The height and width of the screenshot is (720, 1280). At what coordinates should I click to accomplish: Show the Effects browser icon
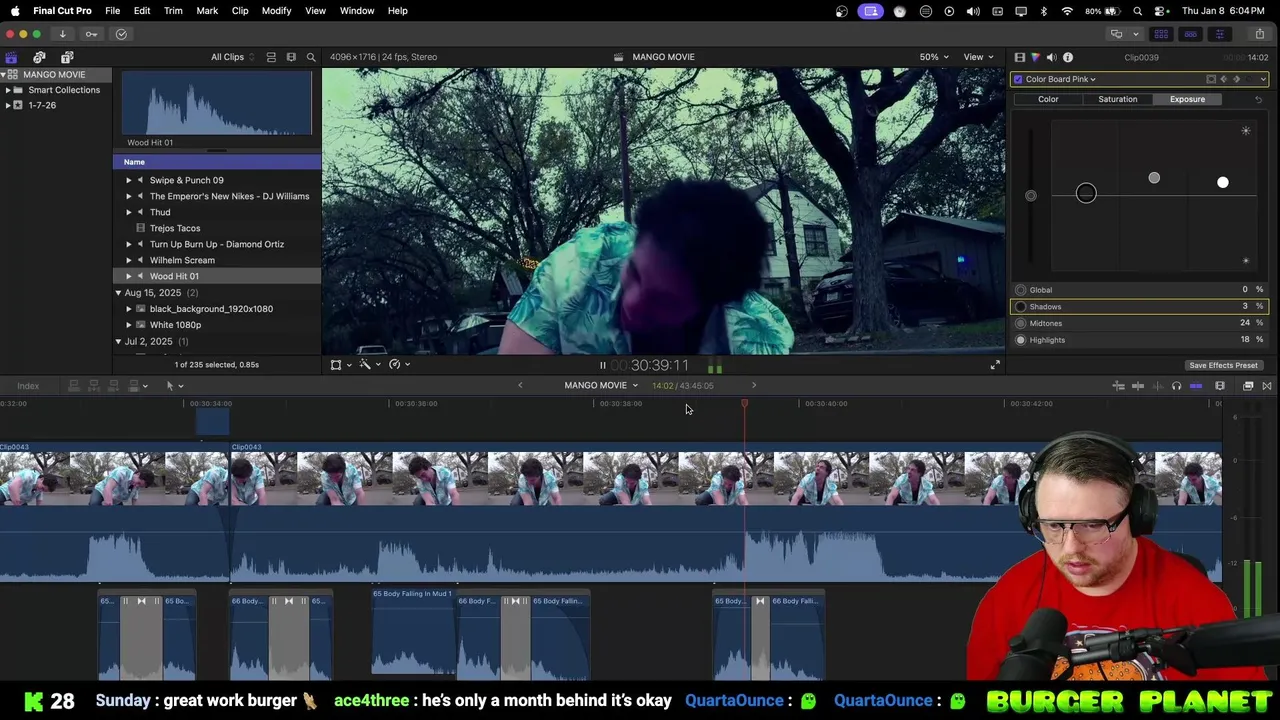(x=1248, y=386)
